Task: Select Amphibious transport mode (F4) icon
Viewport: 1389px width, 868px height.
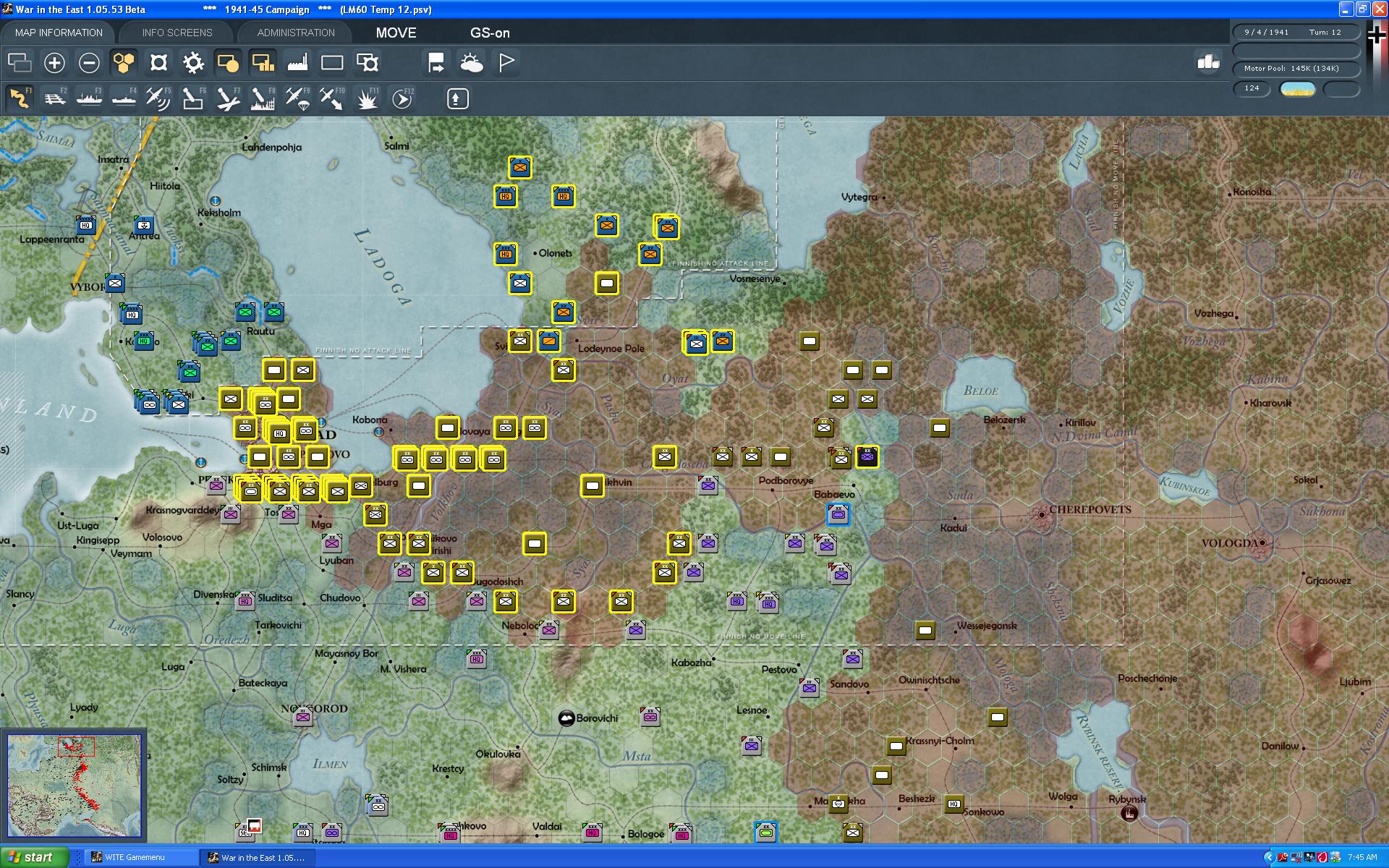Action: click(x=124, y=98)
